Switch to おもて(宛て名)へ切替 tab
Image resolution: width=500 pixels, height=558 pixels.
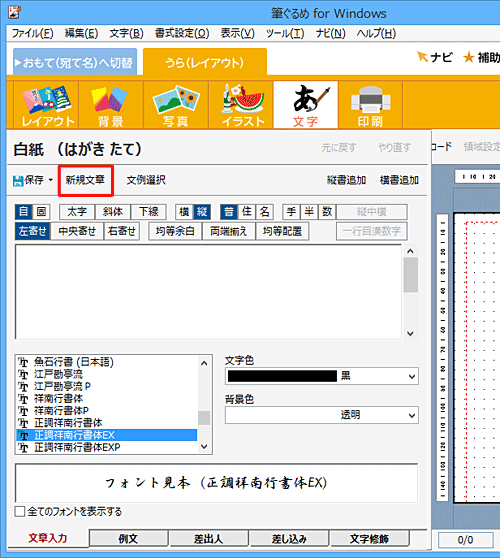point(75,62)
